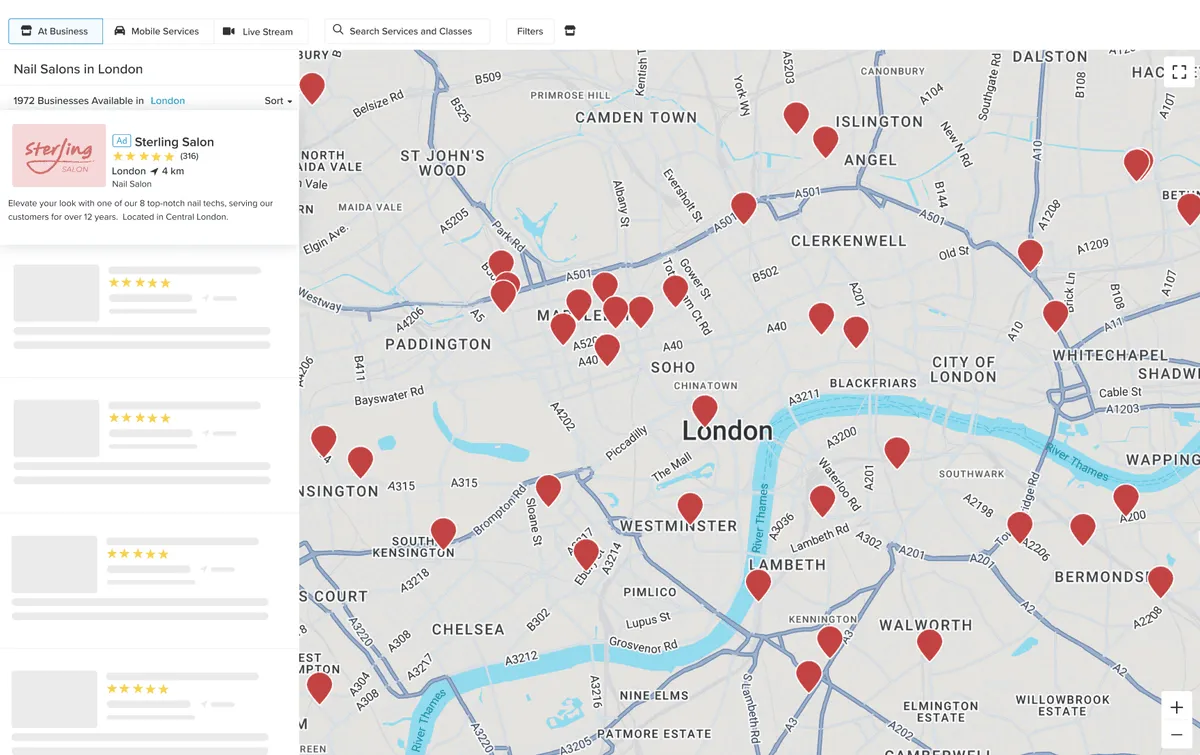This screenshot has height=755, width=1200.
Task: Click the store icon beside Filters
Action: point(570,31)
